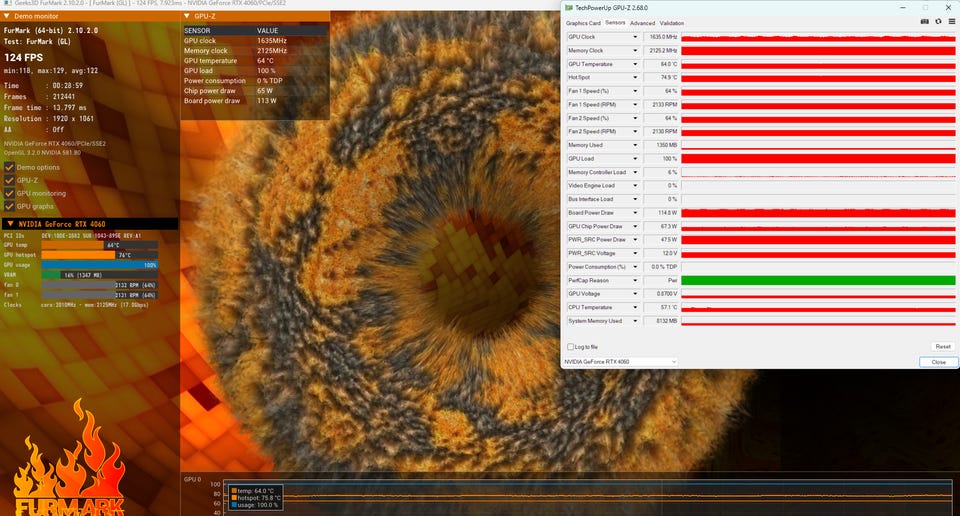Click the Resolution 1920 x 1061 line
960x516 pixels.
(49, 118)
